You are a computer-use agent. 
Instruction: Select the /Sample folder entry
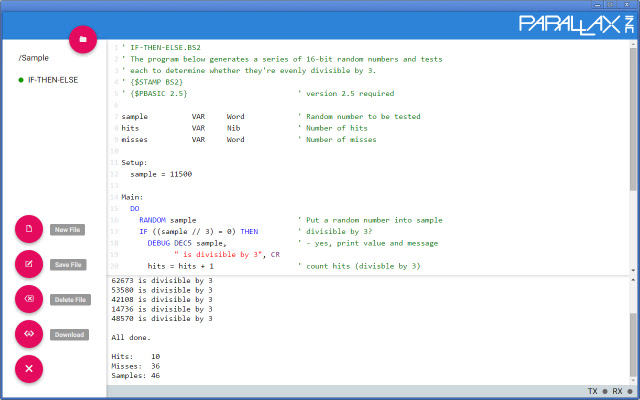[x=35, y=58]
